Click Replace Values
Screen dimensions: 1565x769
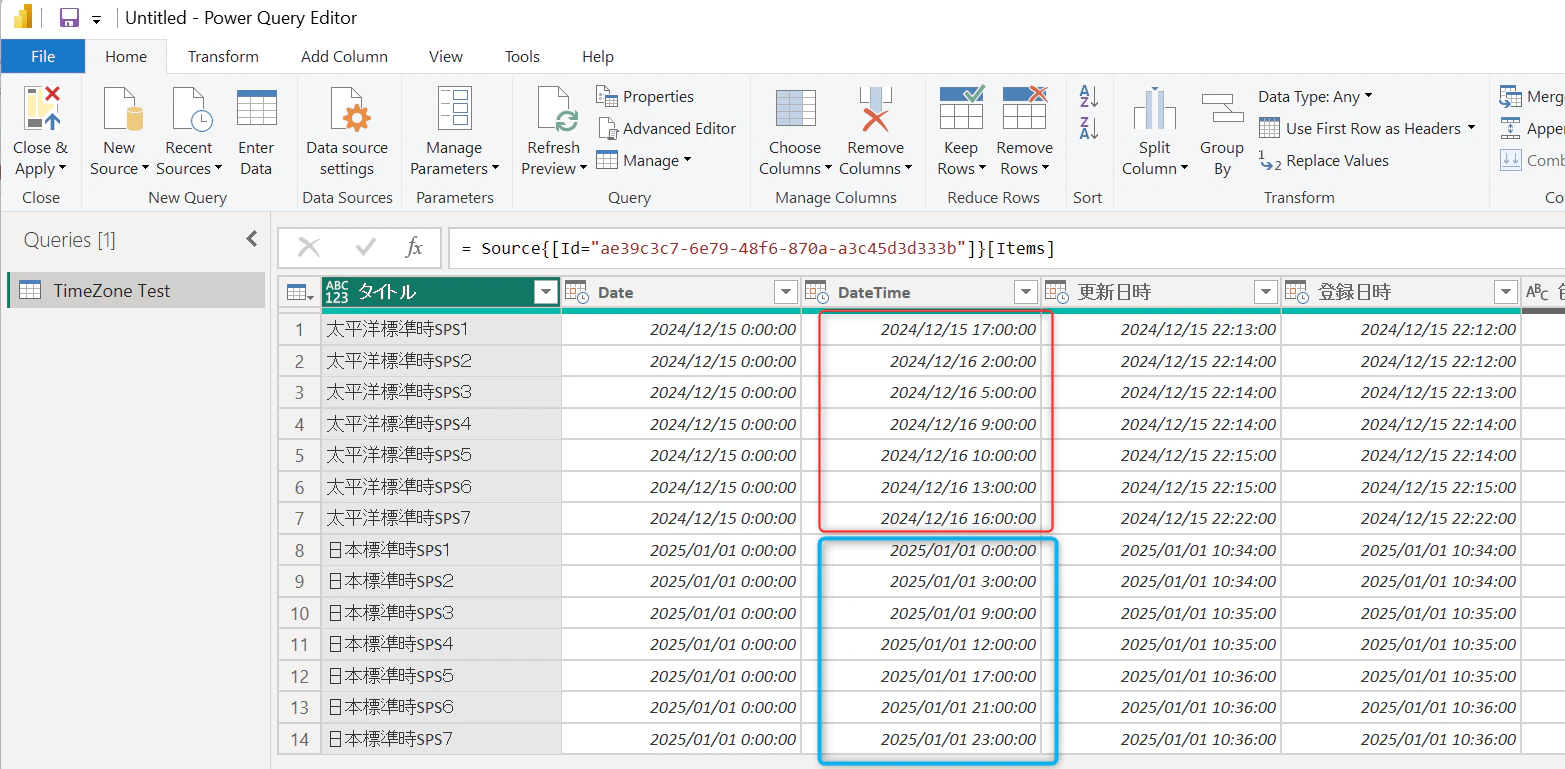pyautogui.click(x=1324, y=160)
